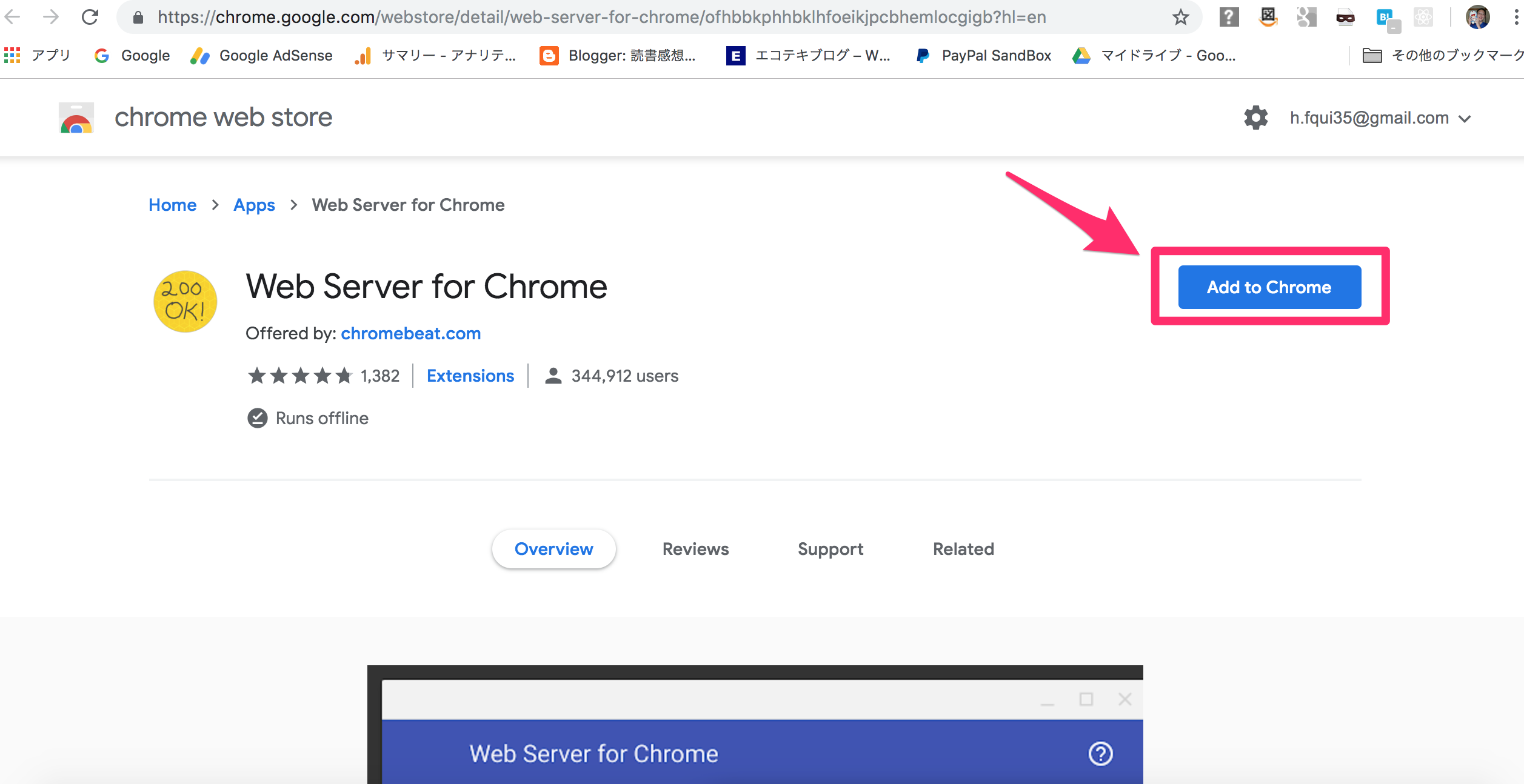1524x784 pixels.
Task: Open the gray question mark extension
Action: (x=1229, y=17)
